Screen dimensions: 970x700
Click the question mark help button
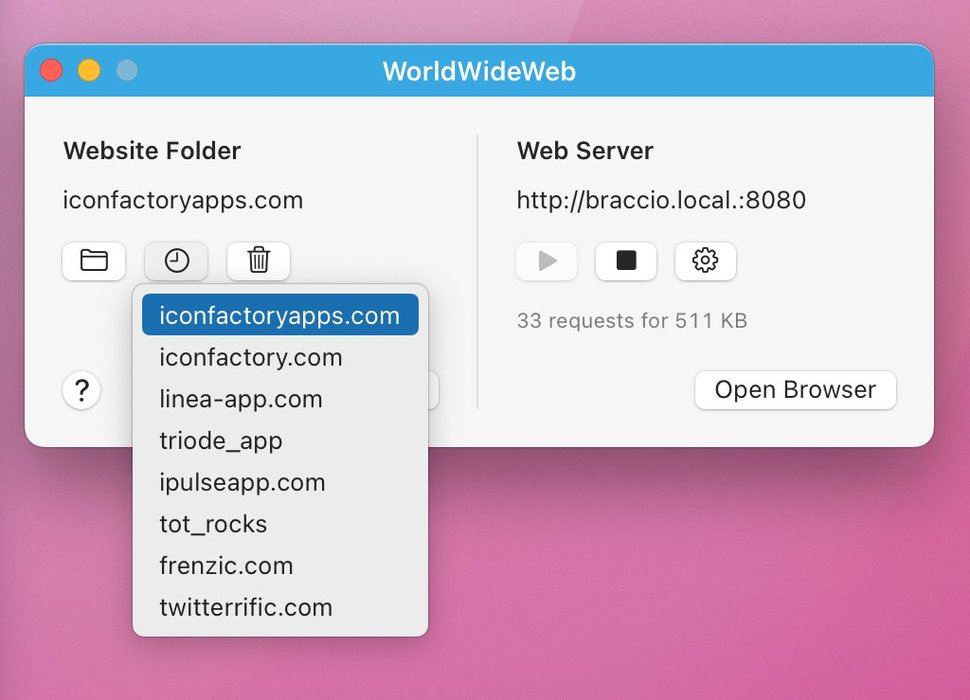[82, 391]
